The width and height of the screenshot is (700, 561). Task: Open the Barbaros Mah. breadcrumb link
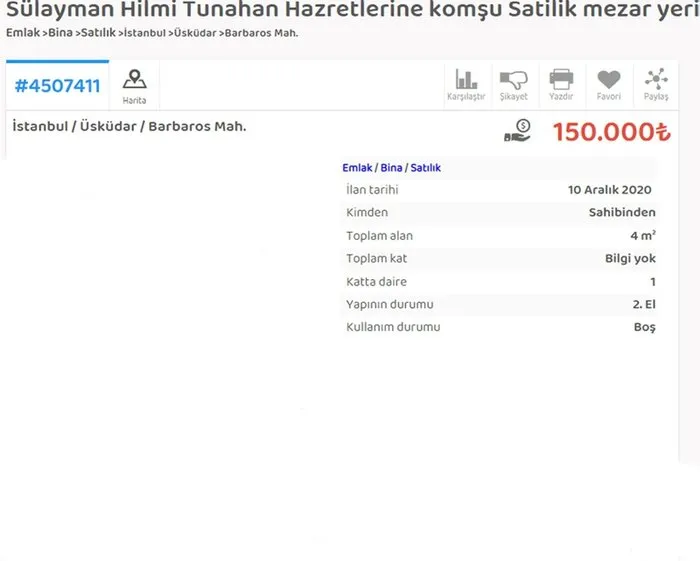(261, 33)
